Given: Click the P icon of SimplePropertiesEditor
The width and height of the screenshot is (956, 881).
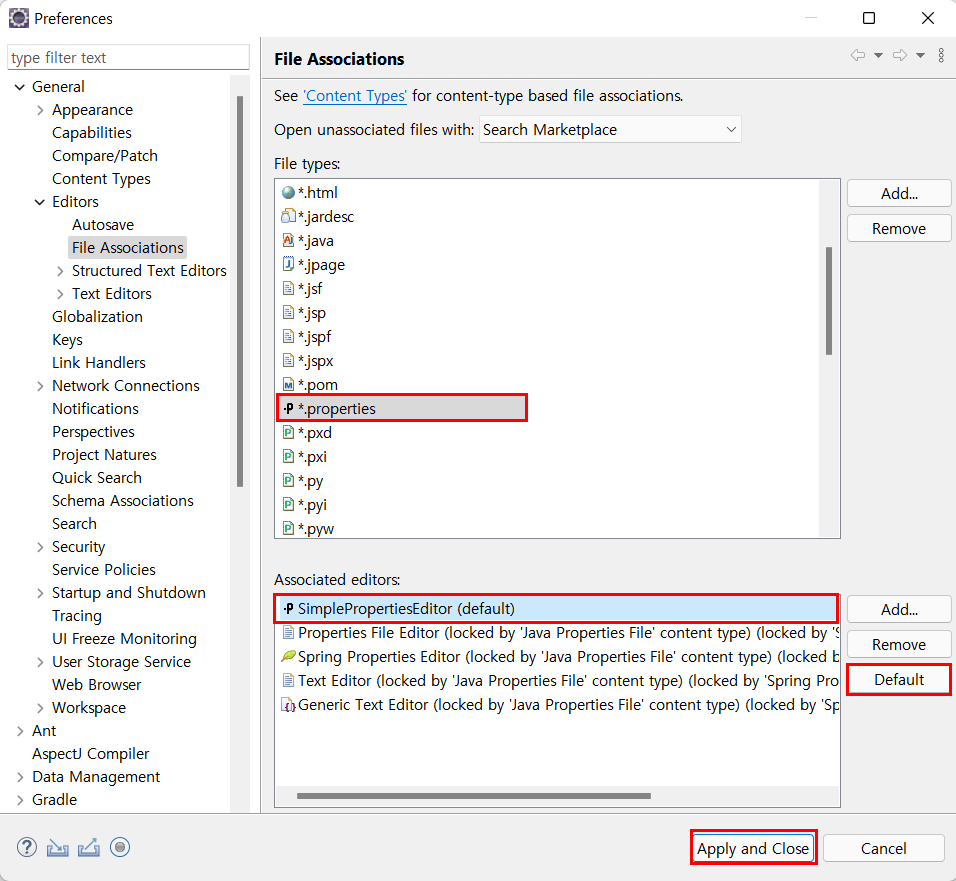Looking at the screenshot, I should click(x=288, y=608).
